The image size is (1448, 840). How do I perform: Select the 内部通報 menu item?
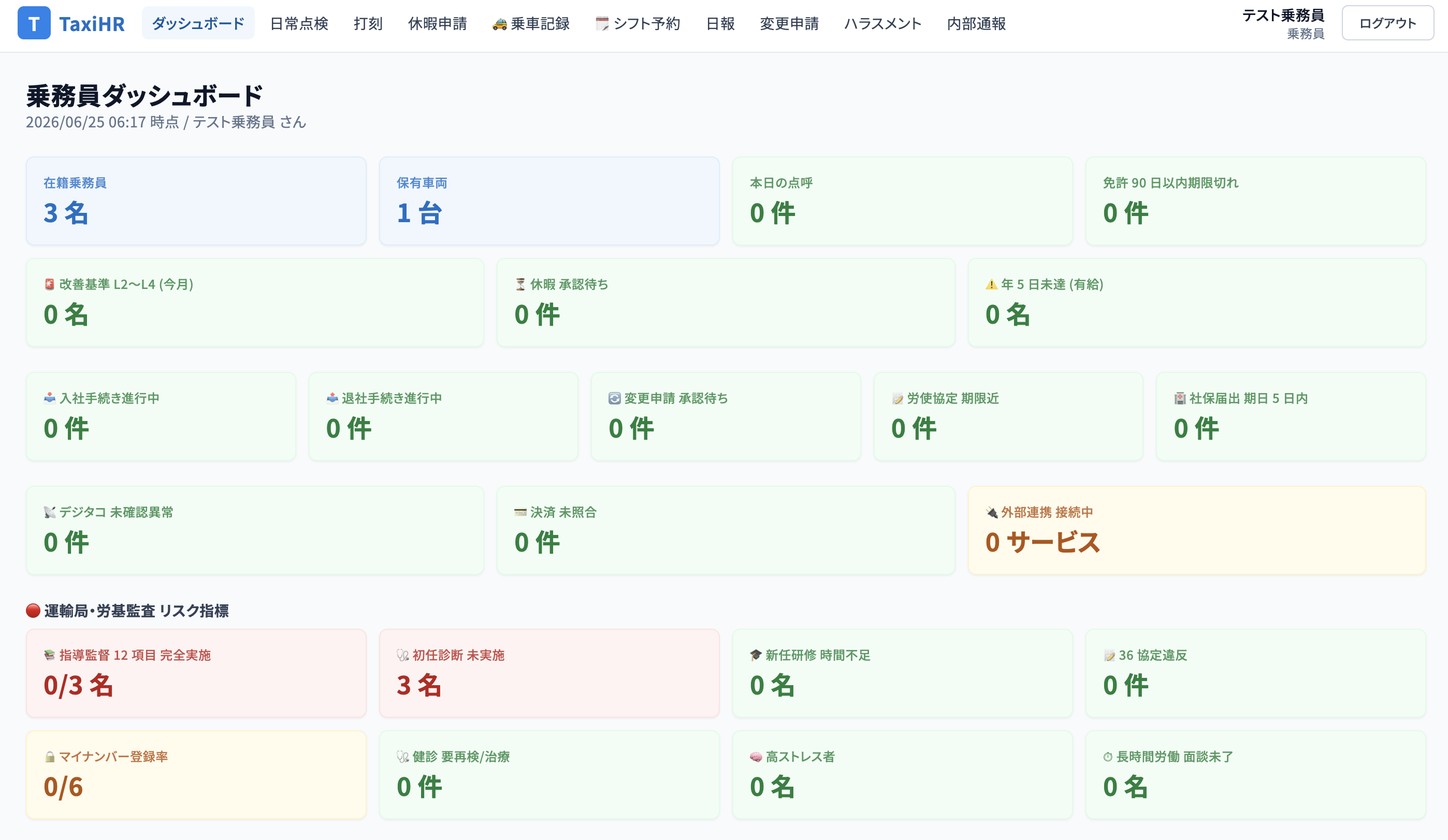coord(977,23)
